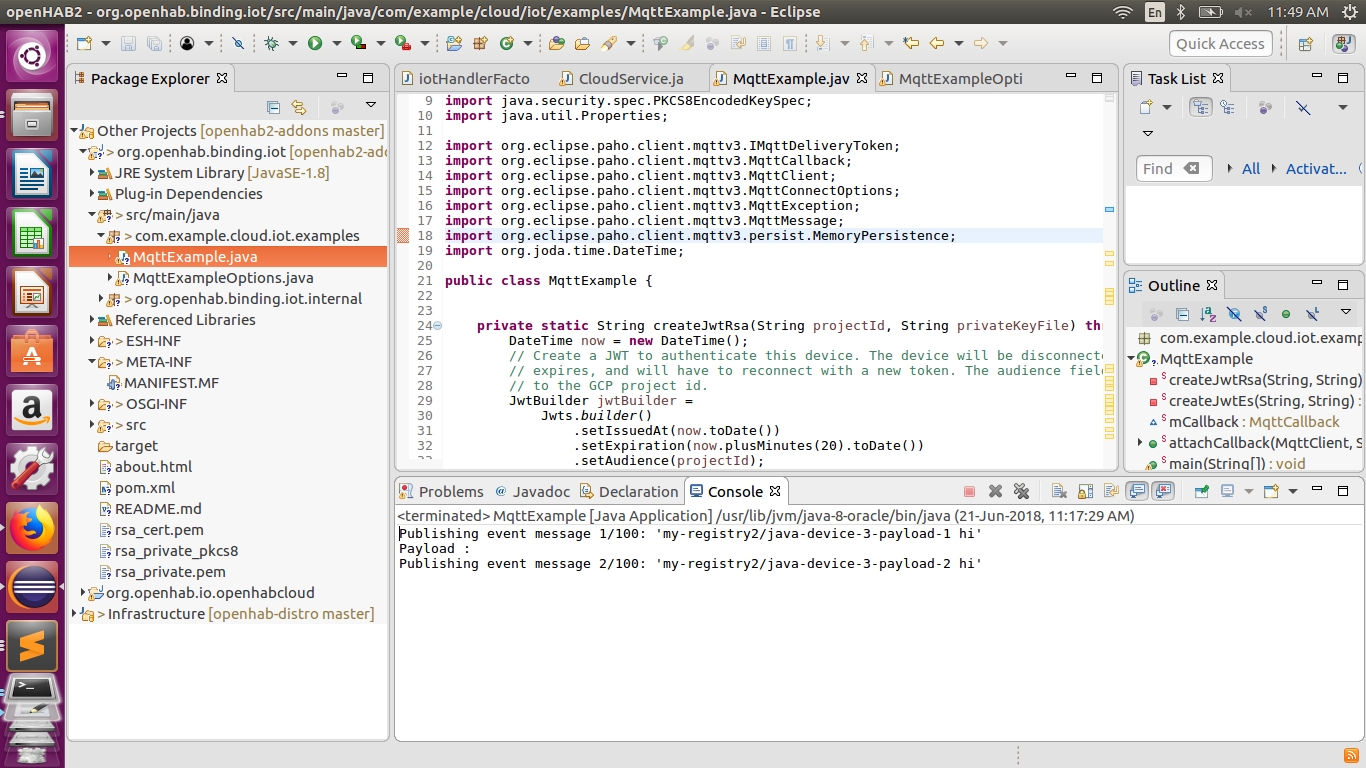
Task: Toggle Hide Fields in Outline toolbar
Action: [x=1234, y=314]
